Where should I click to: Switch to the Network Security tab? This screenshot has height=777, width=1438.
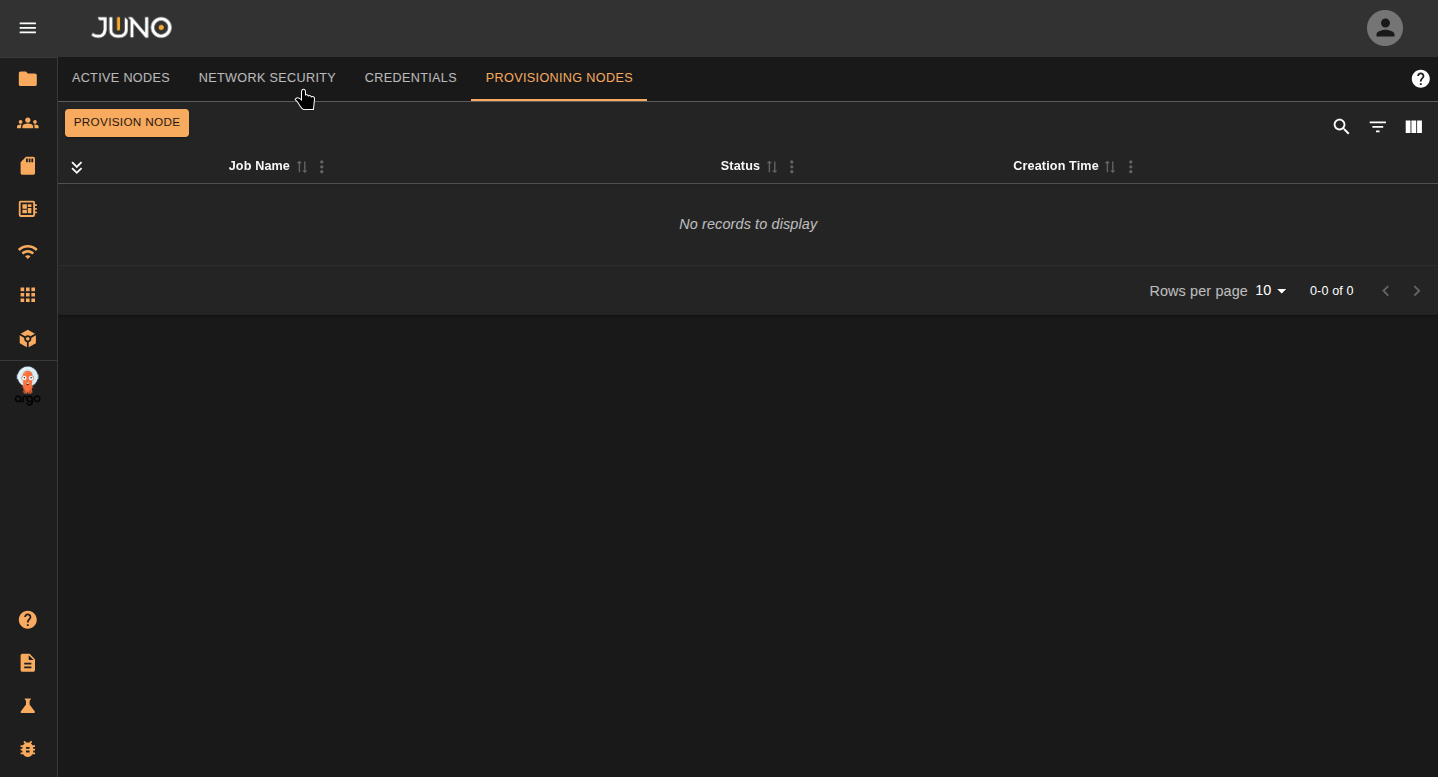[x=267, y=78]
